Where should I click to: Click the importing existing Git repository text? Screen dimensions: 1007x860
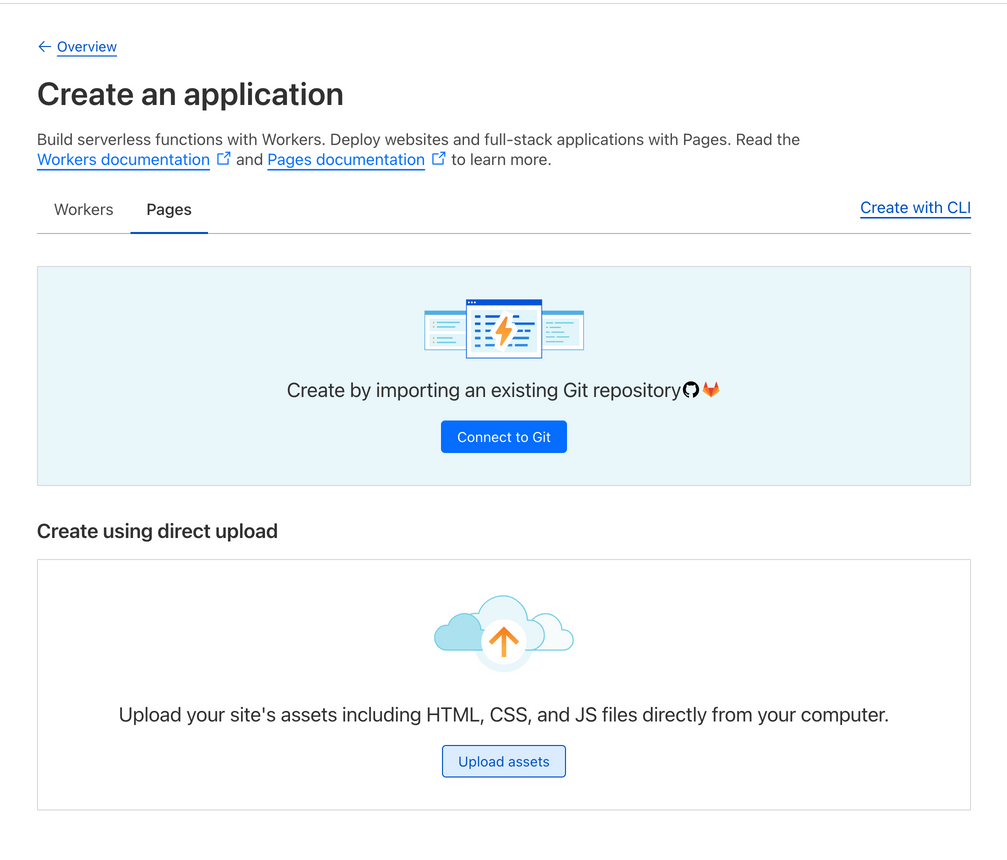(x=483, y=391)
